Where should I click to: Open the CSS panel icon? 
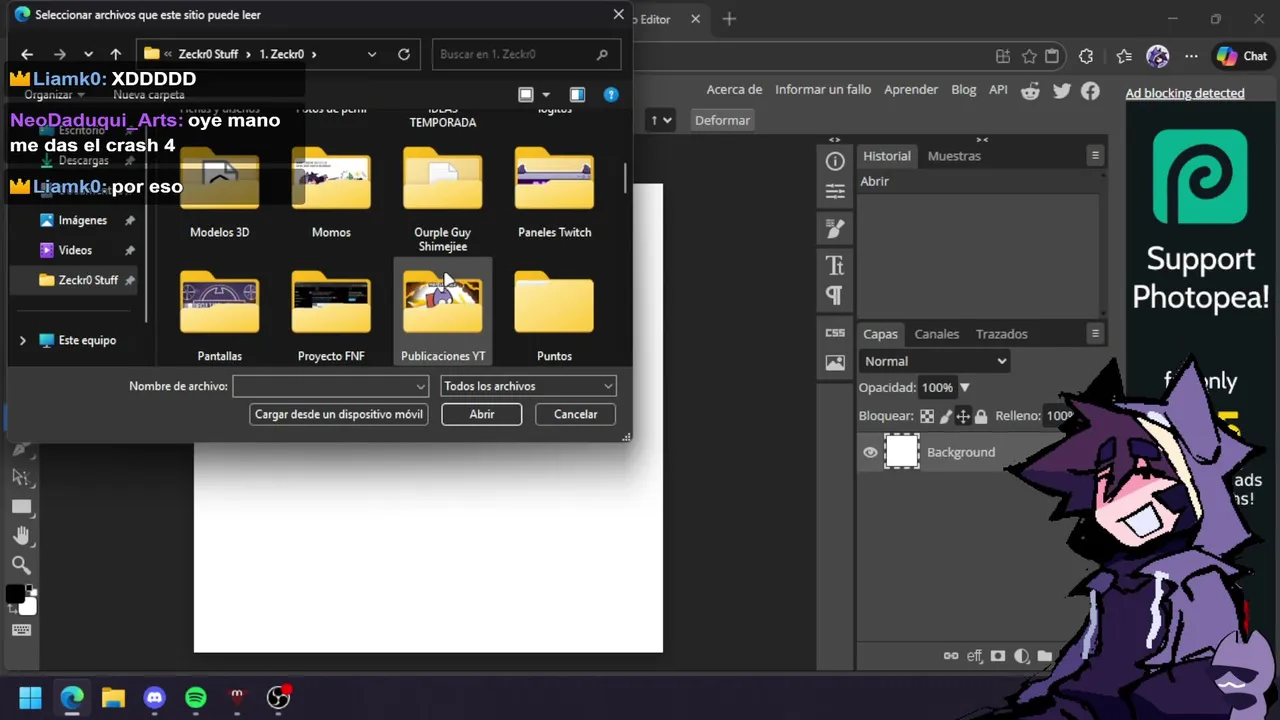click(x=835, y=333)
